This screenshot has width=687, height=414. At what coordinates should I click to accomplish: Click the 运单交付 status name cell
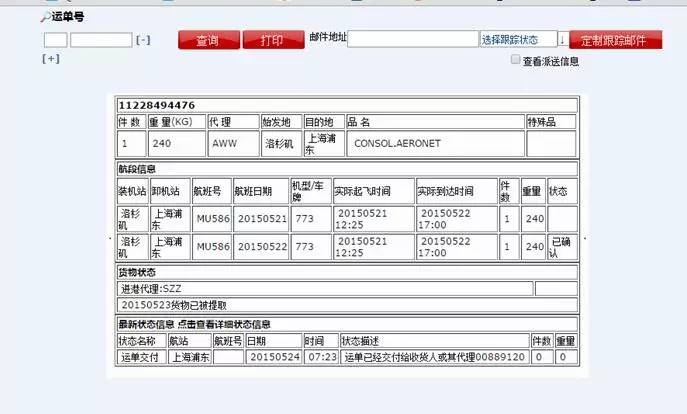[142, 357]
